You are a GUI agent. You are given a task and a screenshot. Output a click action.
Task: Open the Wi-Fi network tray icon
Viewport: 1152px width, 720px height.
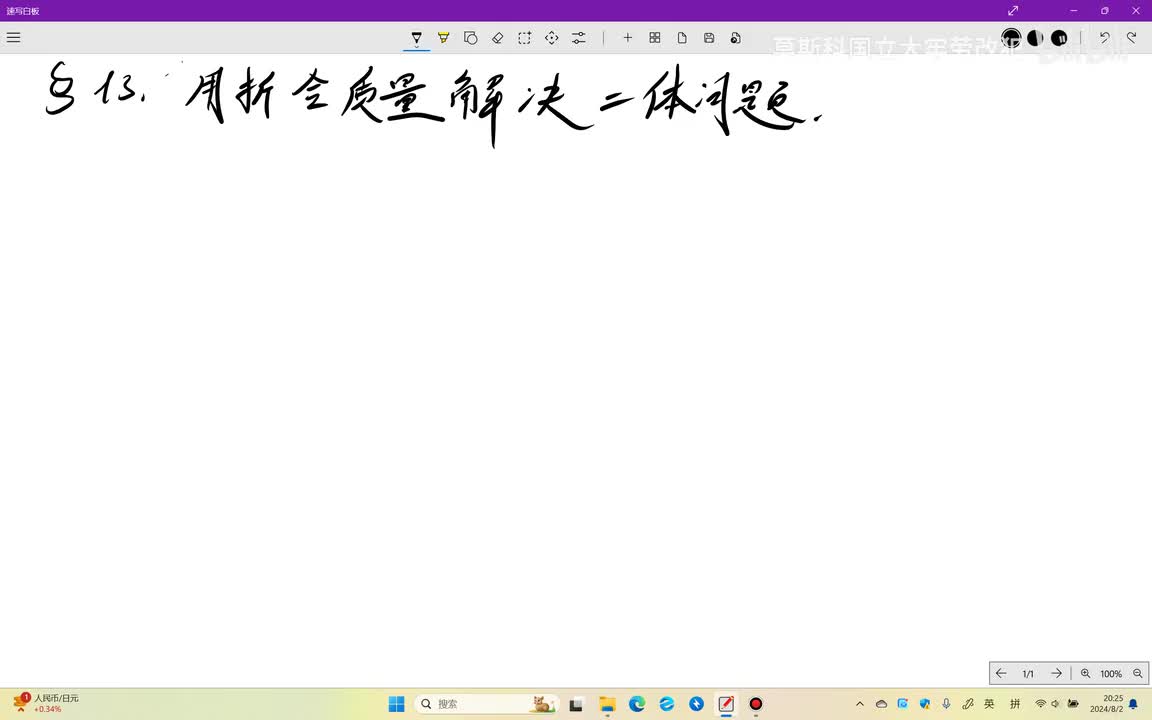coord(1040,704)
